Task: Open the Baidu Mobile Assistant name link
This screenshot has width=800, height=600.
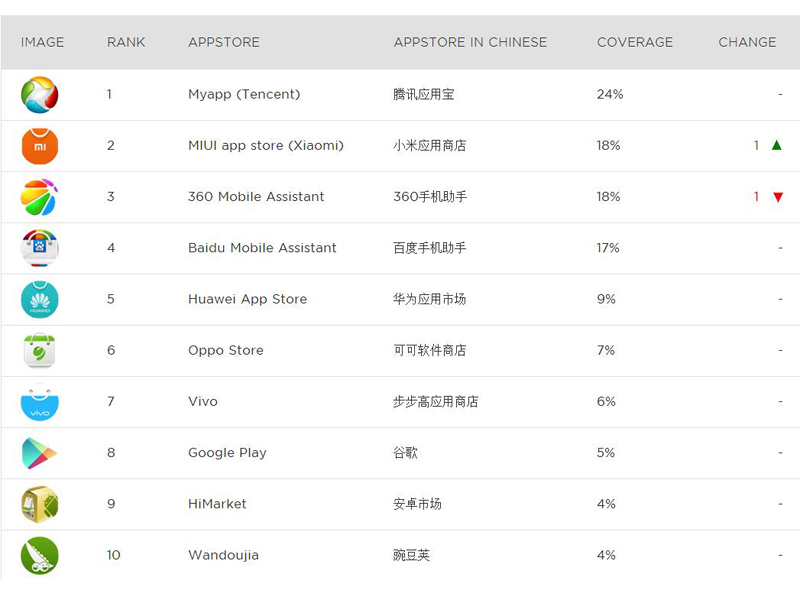Action: [262, 248]
